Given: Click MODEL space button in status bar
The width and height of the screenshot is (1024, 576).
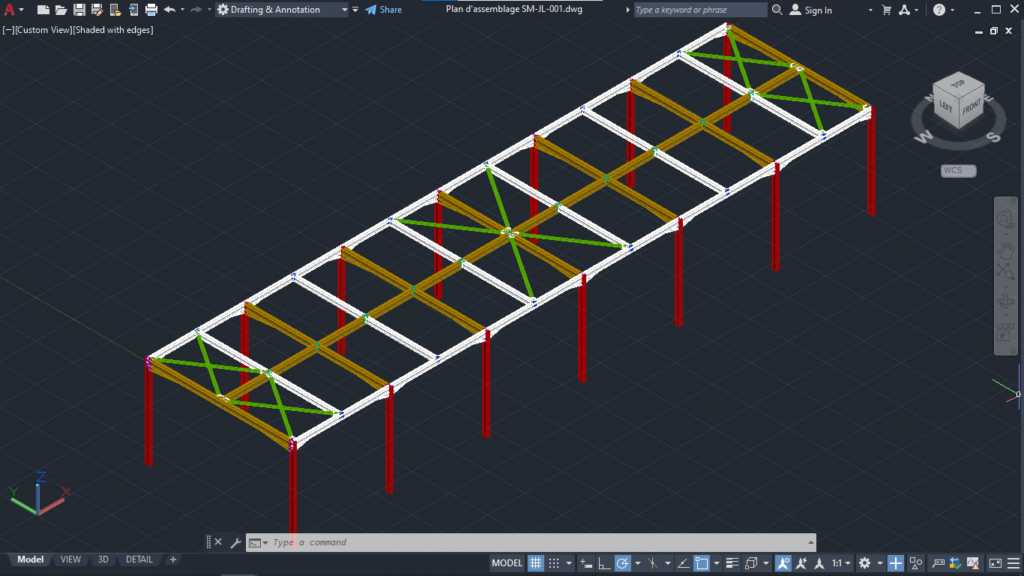Looking at the screenshot, I should coord(507,563).
